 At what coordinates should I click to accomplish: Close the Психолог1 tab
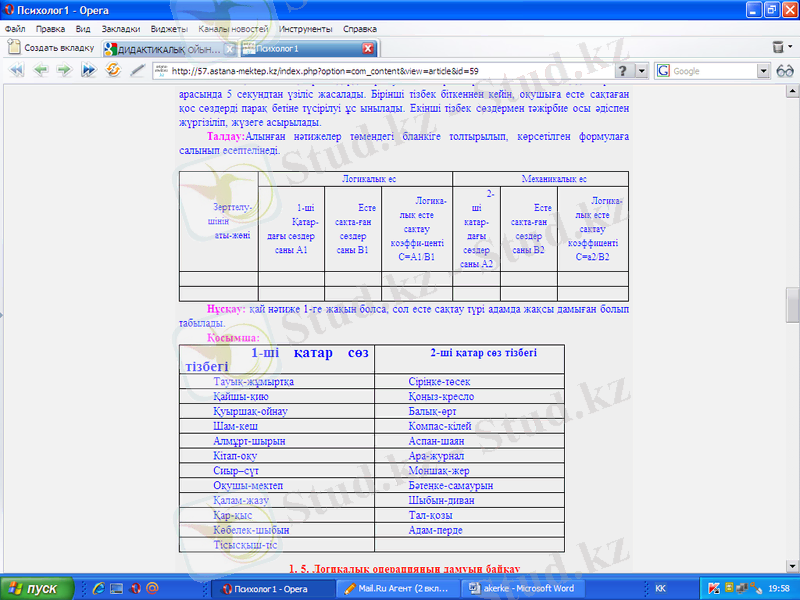[368, 48]
